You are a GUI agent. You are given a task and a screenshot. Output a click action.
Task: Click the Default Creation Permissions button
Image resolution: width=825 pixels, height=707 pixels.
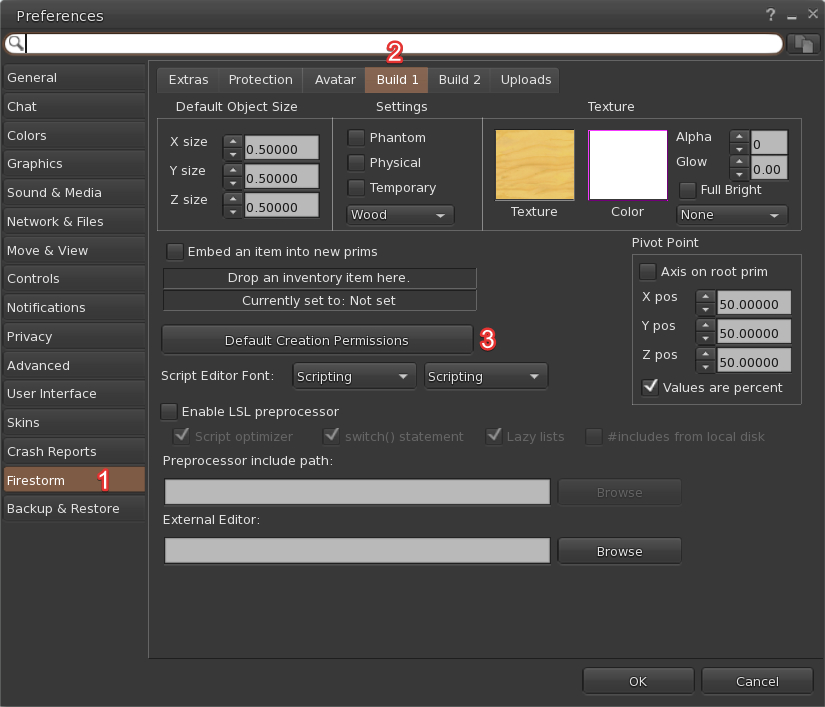click(316, 341)
